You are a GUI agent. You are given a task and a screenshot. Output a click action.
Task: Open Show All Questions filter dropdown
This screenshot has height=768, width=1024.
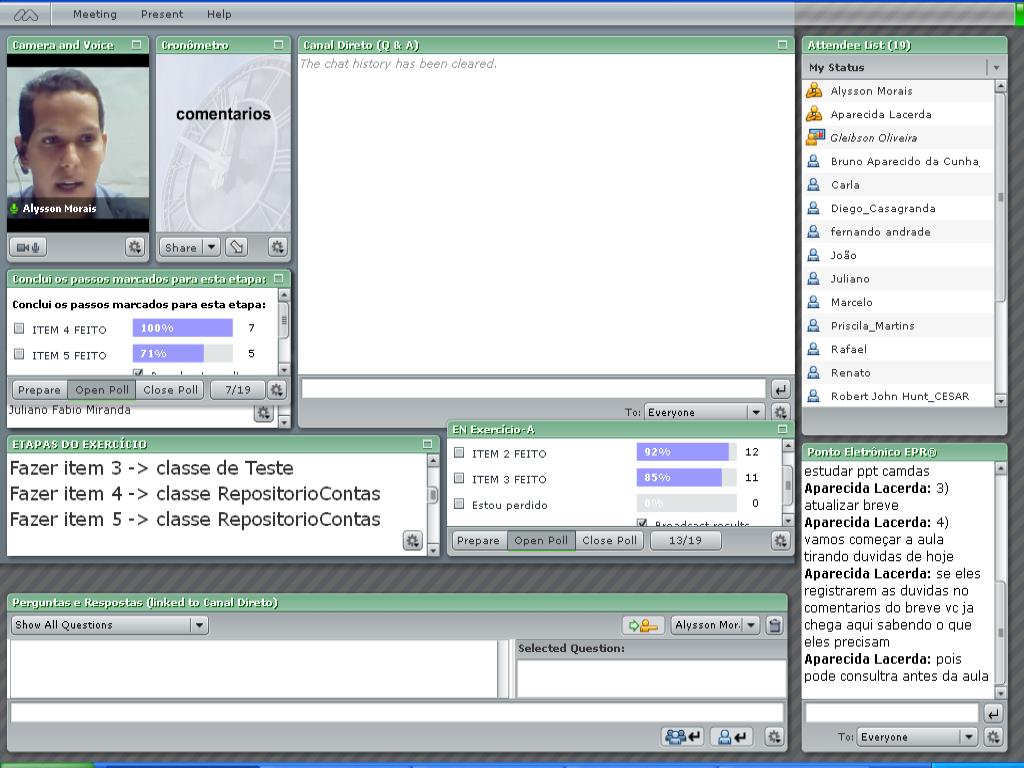[x=109, y=625]
